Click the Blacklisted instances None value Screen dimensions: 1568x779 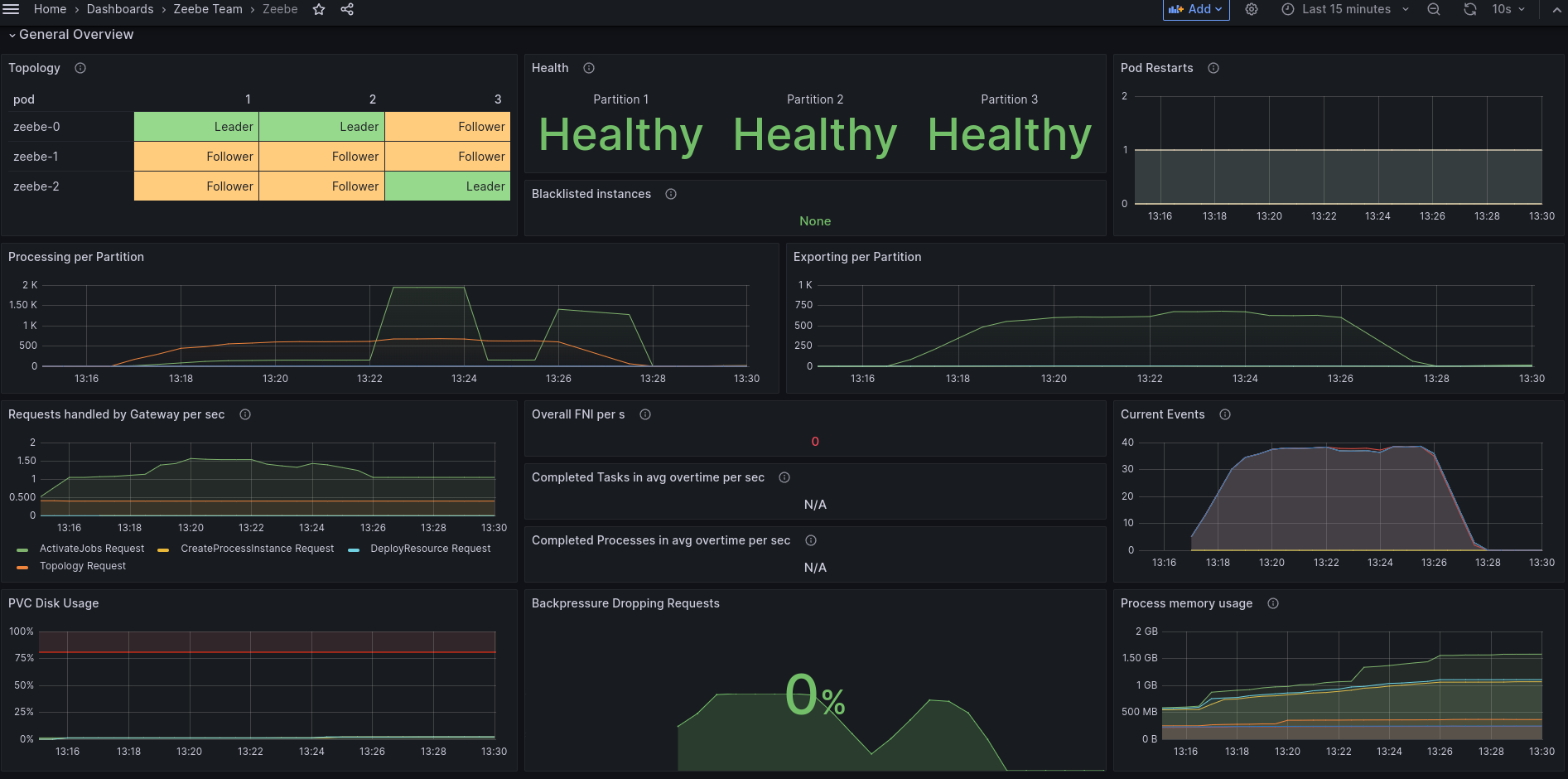[815, 221]
